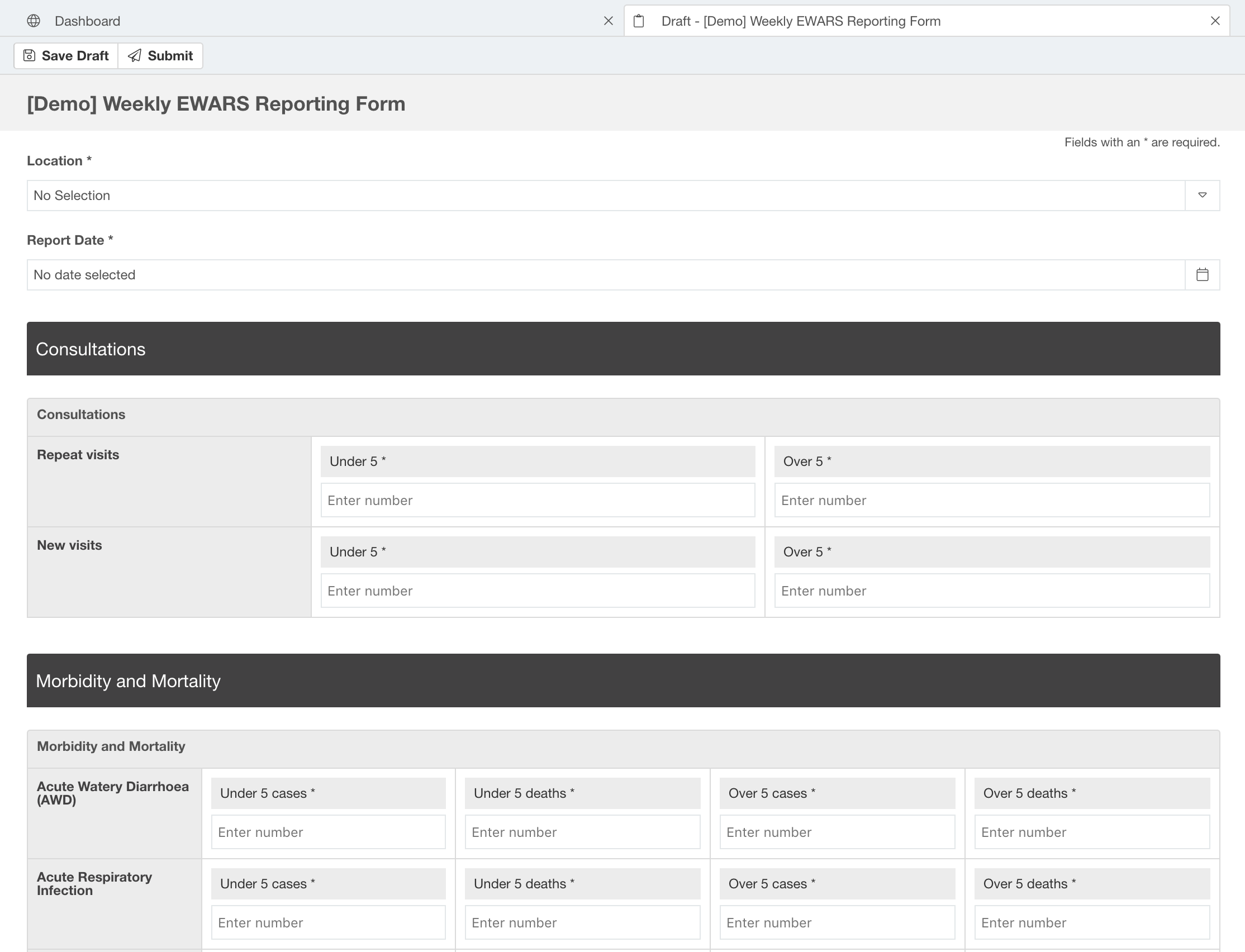The width and height of the screenshot is (1245, 952).
Task: Enter number in AWD Over 5 deaths field
Action: [1091, 831]
